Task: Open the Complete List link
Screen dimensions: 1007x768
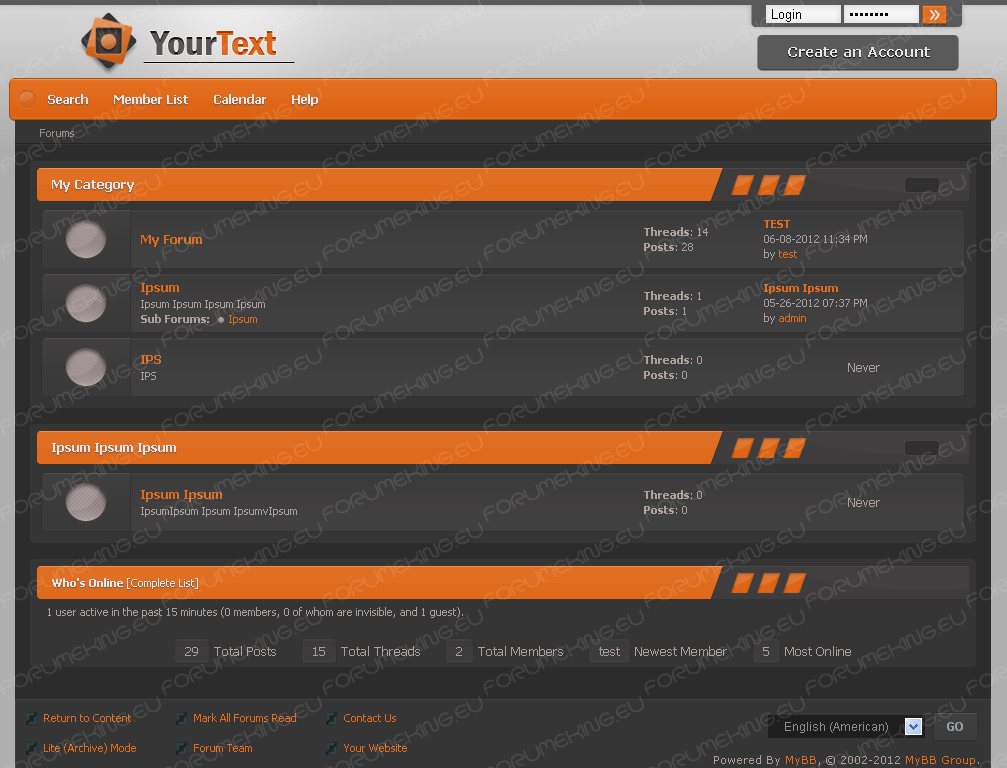Action: 162,583
